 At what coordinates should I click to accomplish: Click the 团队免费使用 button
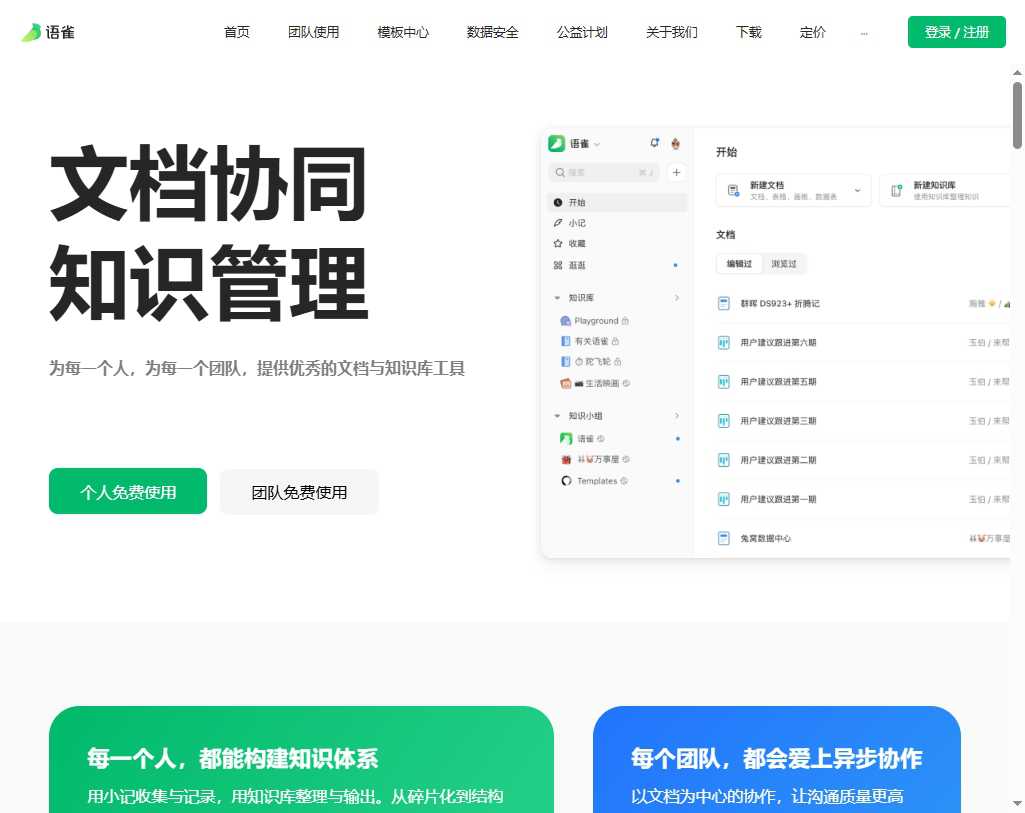coord(299,491)
